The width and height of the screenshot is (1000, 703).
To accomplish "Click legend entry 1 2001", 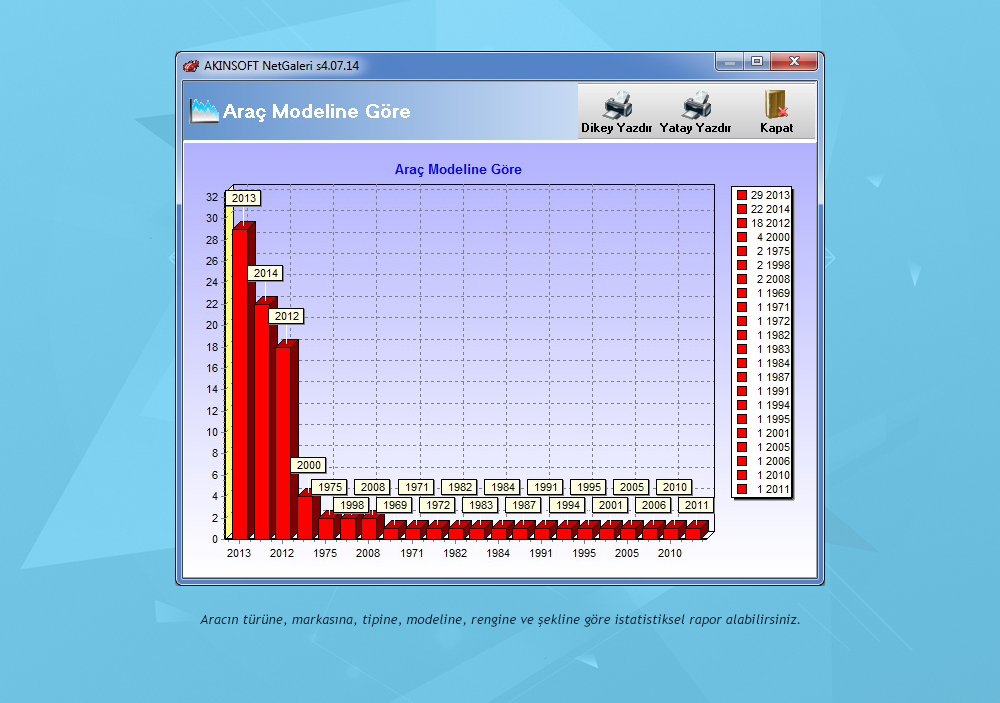I will click(x=763, y=433).
